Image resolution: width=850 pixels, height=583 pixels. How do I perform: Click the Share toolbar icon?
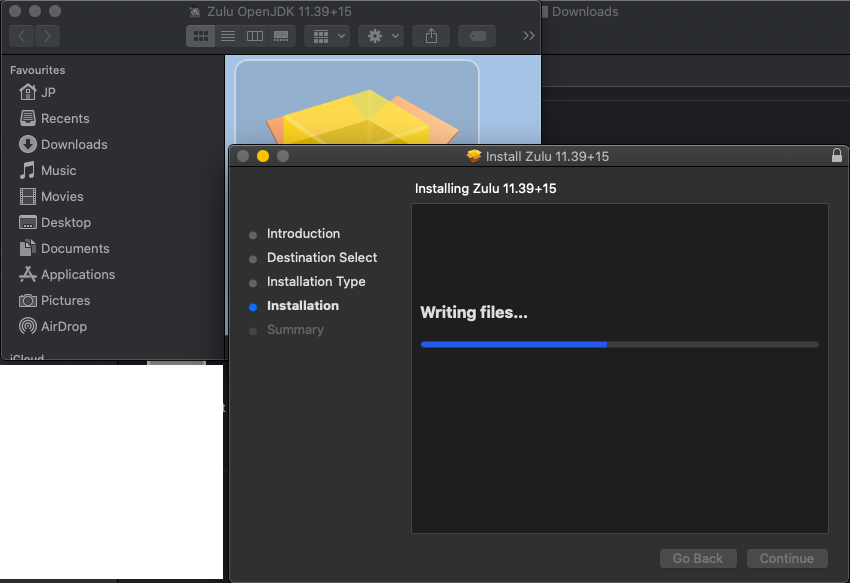point(431,36)
